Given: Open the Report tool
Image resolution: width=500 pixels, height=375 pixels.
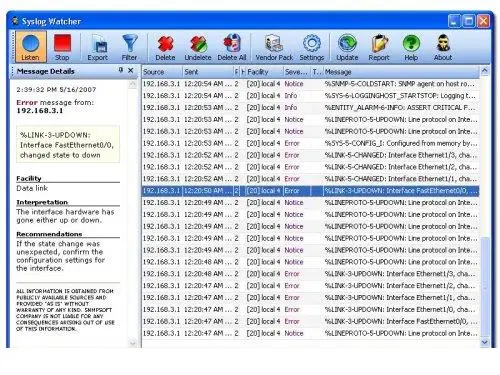Looking at the screenshot, I should pos(379,47).
